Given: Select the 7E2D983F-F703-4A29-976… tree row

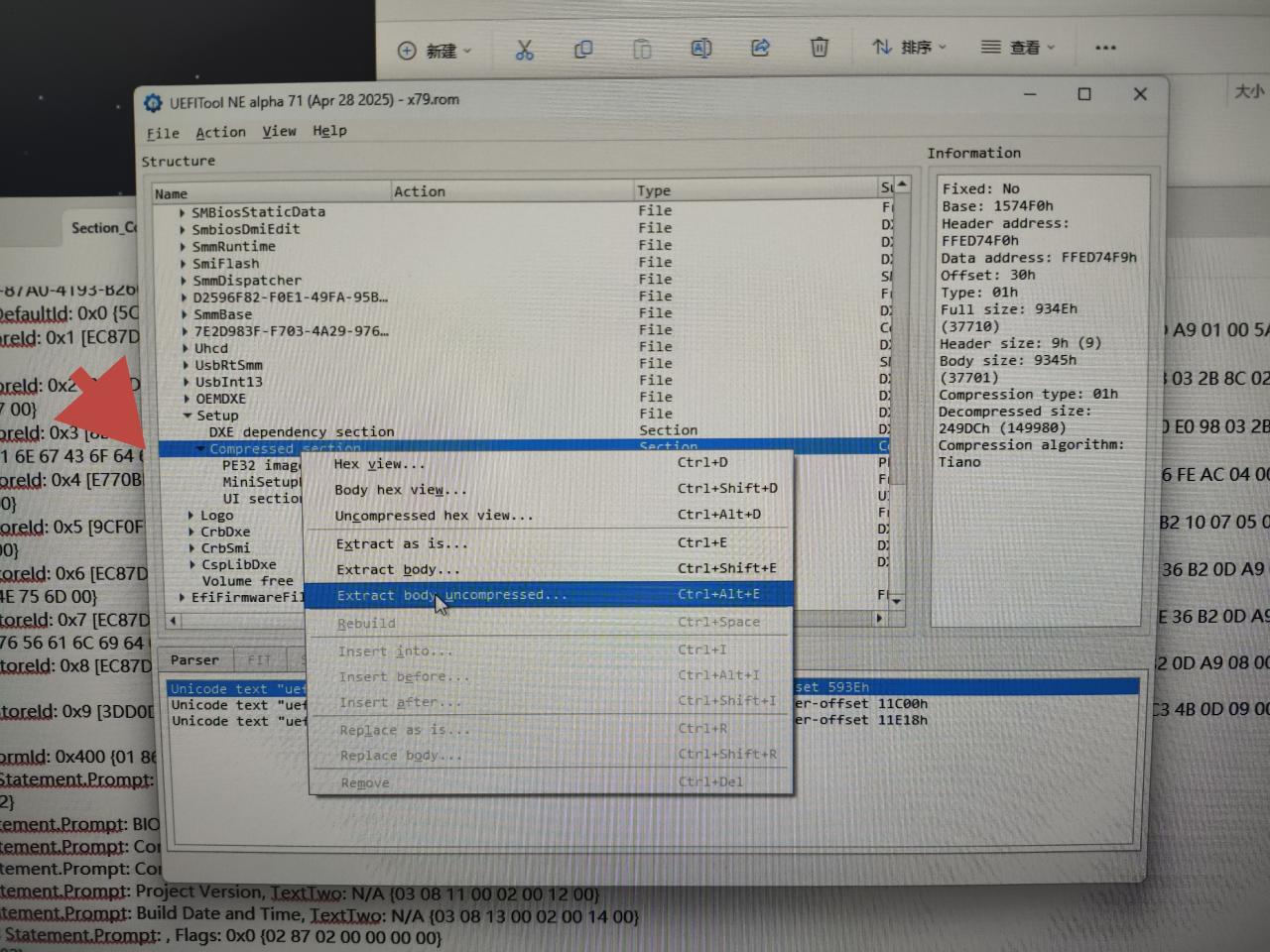Looking at the screenshot, I should pyautogui.click(x=291, y=331).
